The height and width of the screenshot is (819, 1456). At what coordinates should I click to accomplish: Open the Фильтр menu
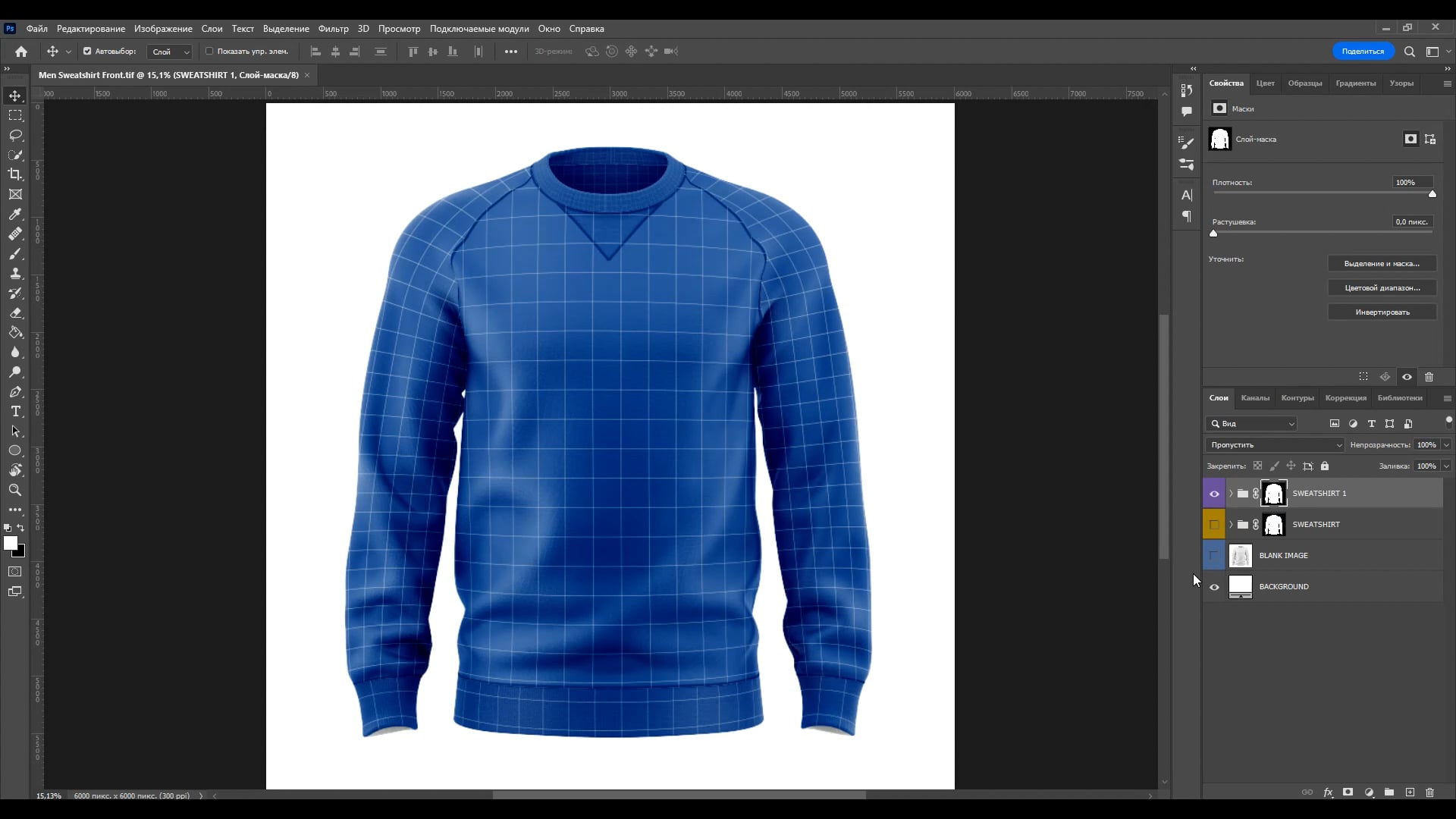coord(332,28)
